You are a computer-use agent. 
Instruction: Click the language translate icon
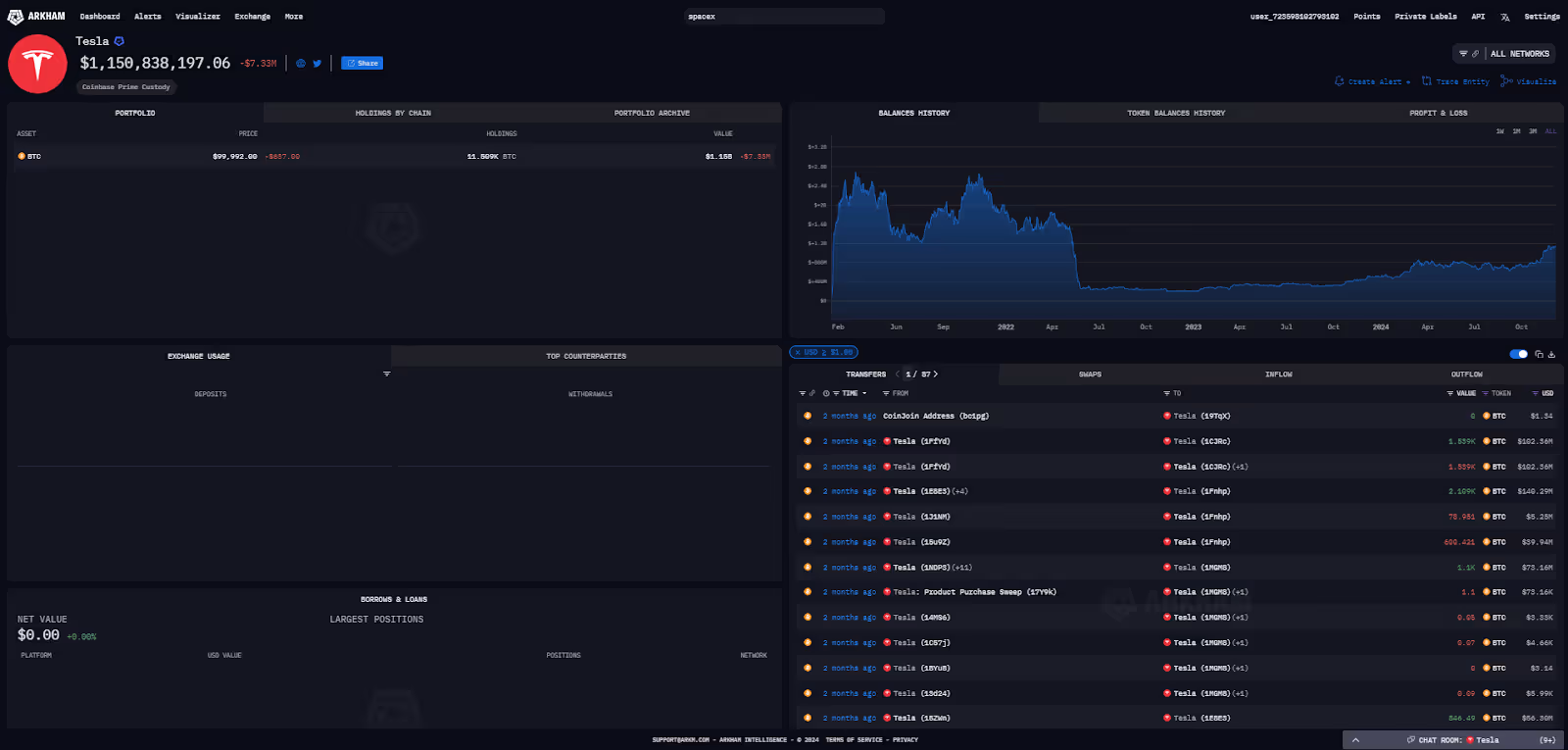pos(1505,17)
